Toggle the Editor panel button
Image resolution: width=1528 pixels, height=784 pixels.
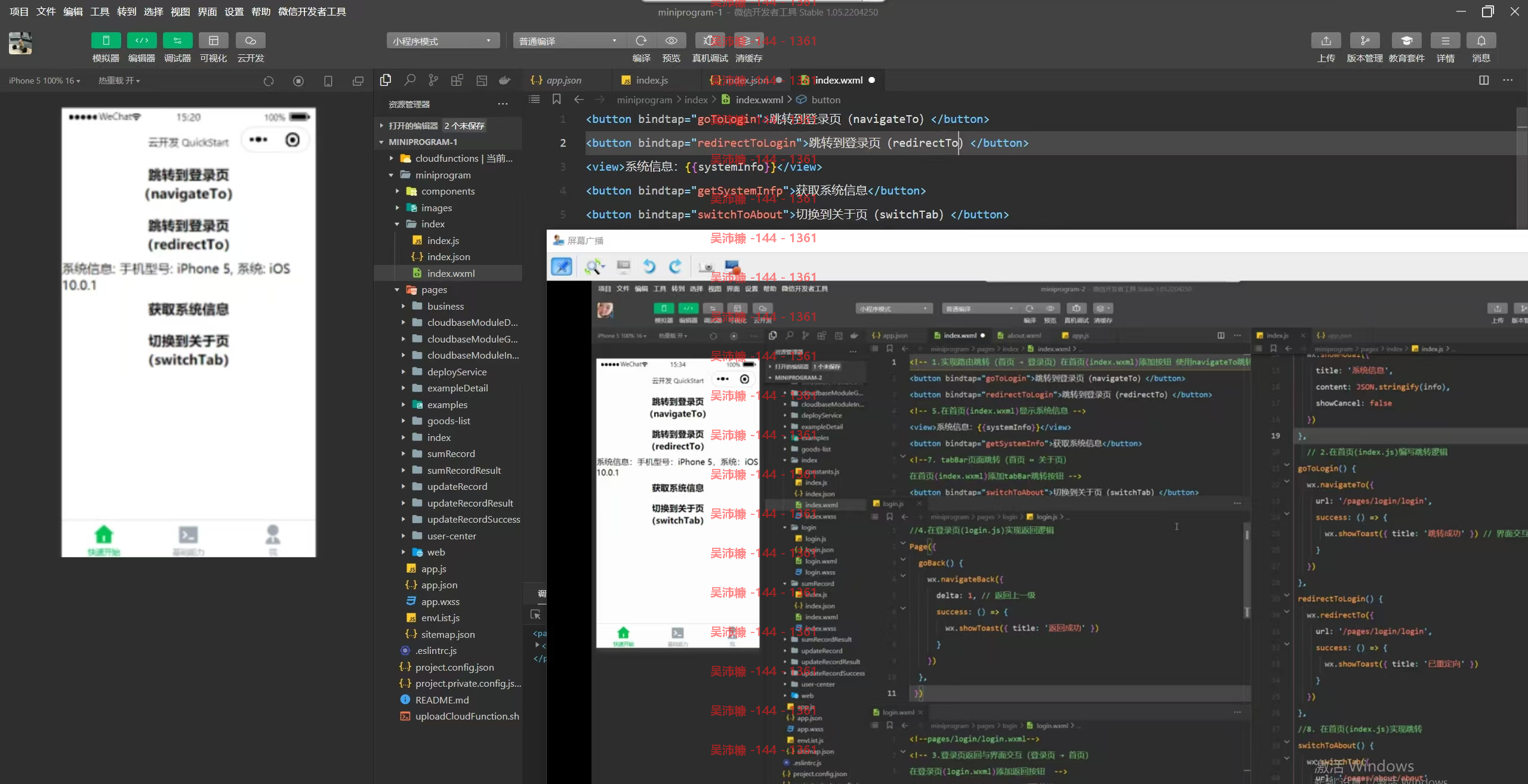pos(141,41)
